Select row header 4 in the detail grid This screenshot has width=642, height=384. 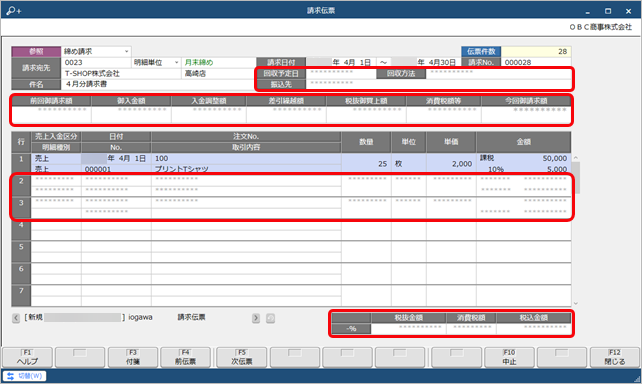tap(21, 230)
